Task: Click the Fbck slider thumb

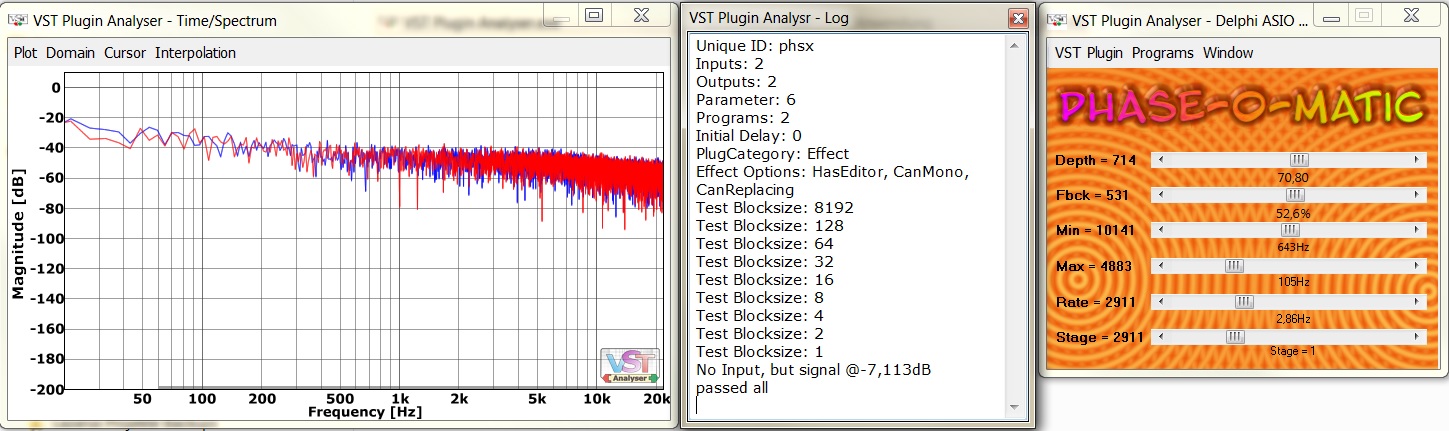Action: pyautogui.click(x=1295, y=194)
